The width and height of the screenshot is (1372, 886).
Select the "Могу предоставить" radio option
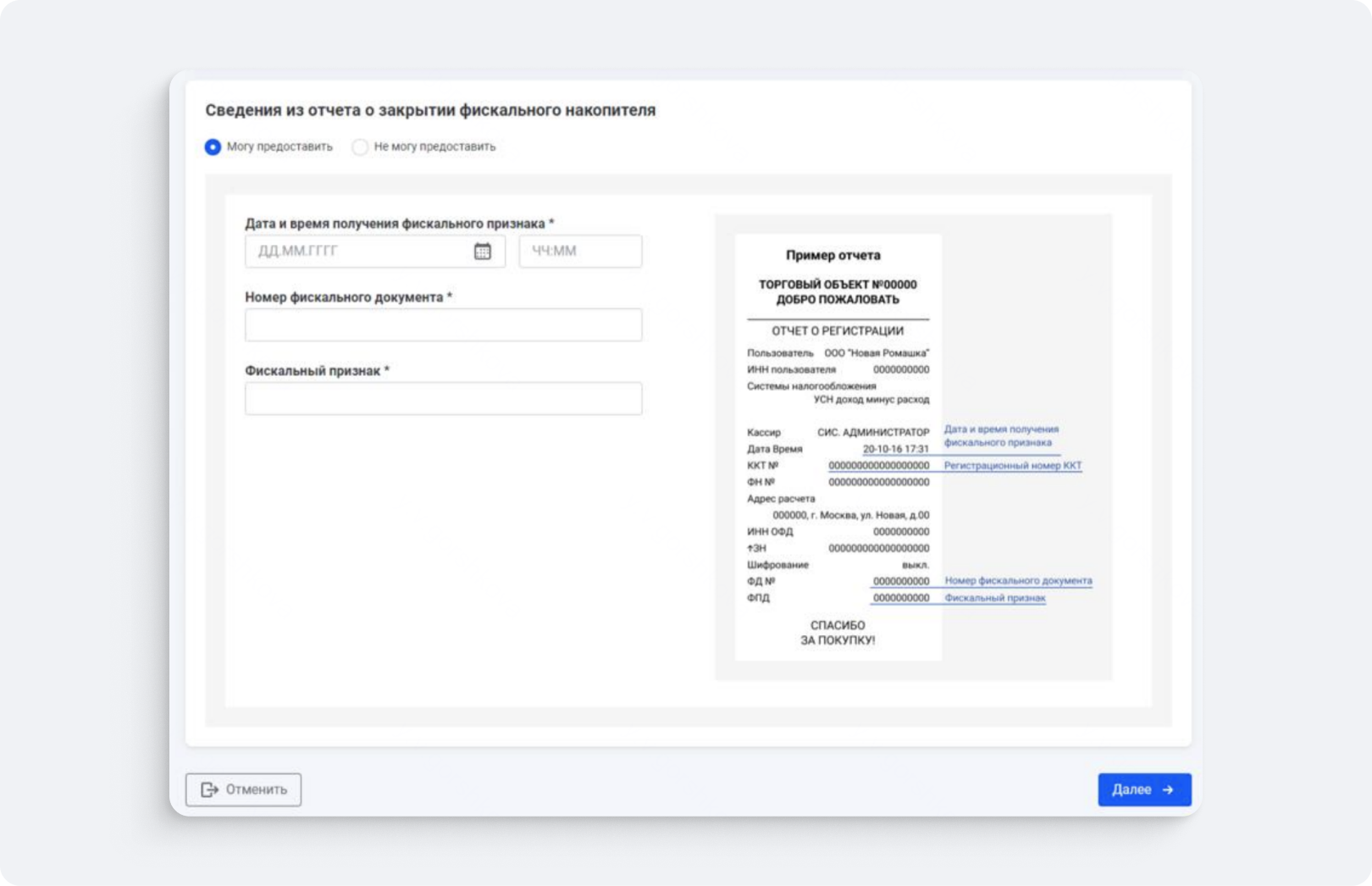(x=213, y=147)
